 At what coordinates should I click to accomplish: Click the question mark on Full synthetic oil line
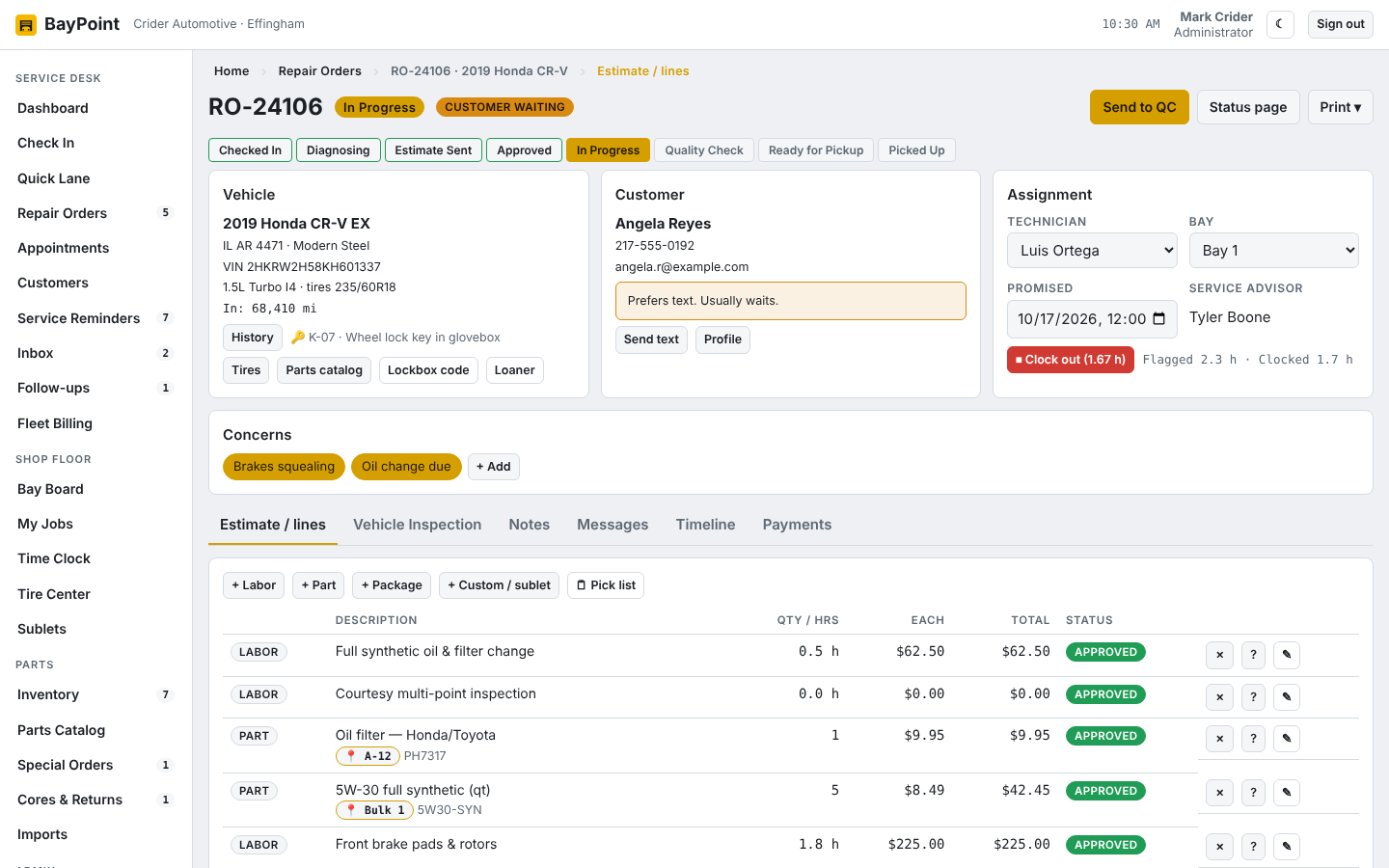click(x=1253, y=655)
